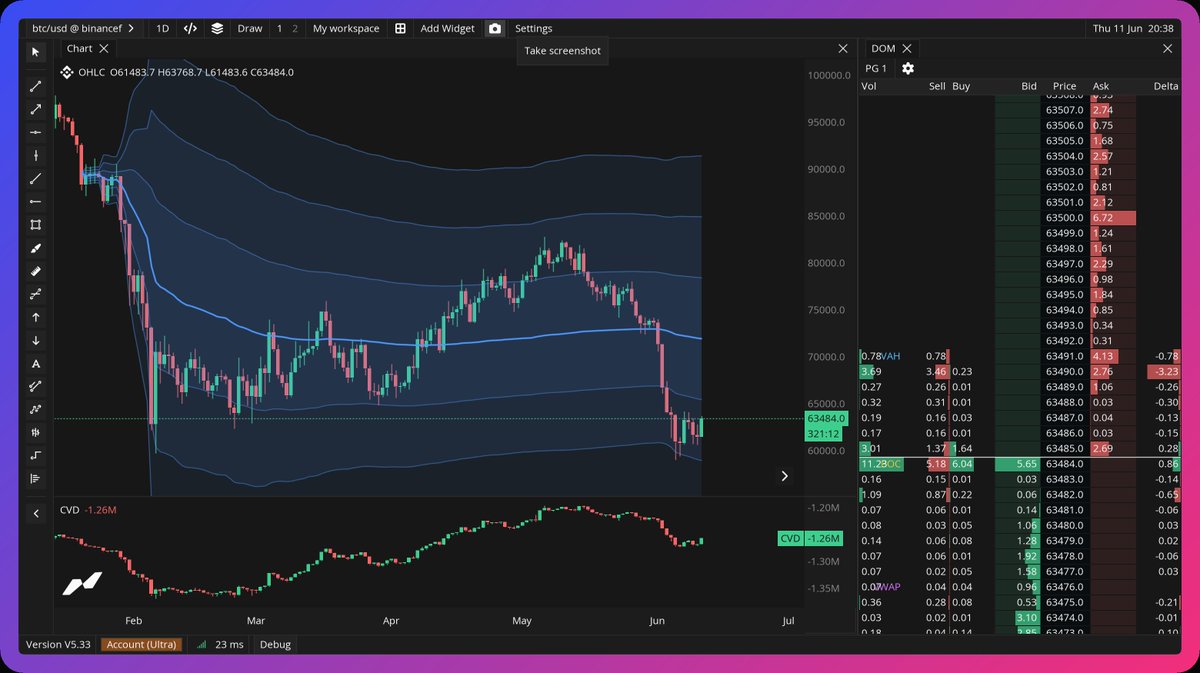The image size is (1200, 673).
Task: Open My workspace menu
Action: tap(346, 28)
